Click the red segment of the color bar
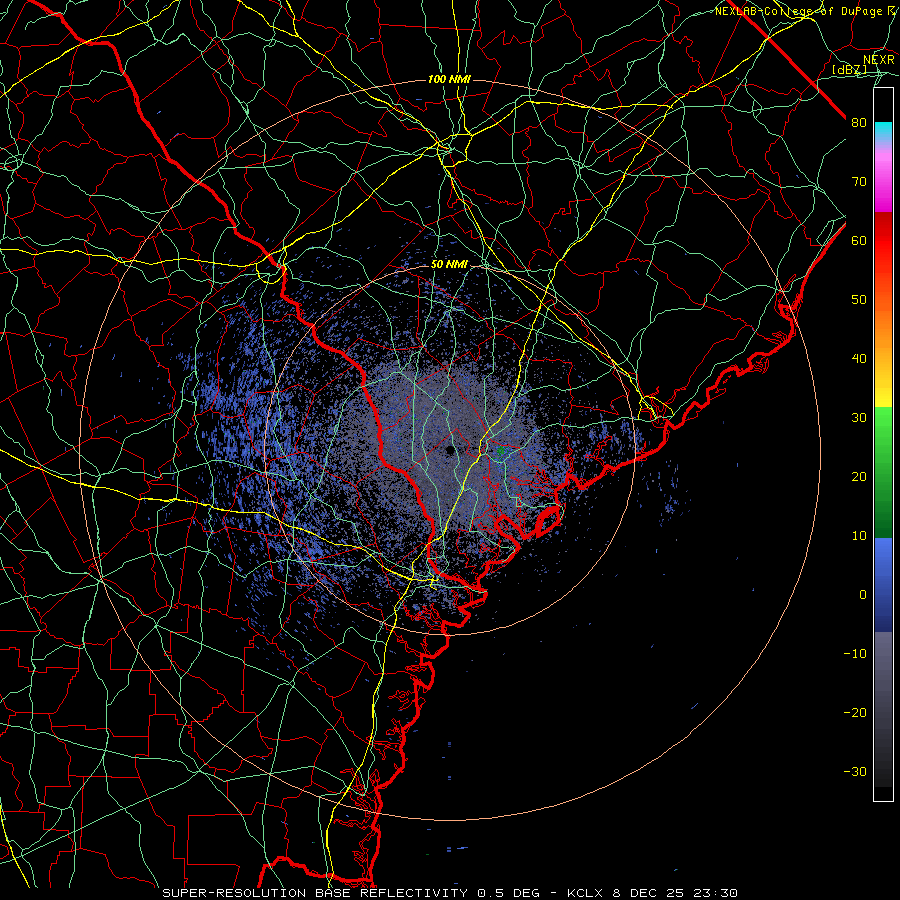The width and height of the screenshot is (900, 900). (x=883, y=241)
